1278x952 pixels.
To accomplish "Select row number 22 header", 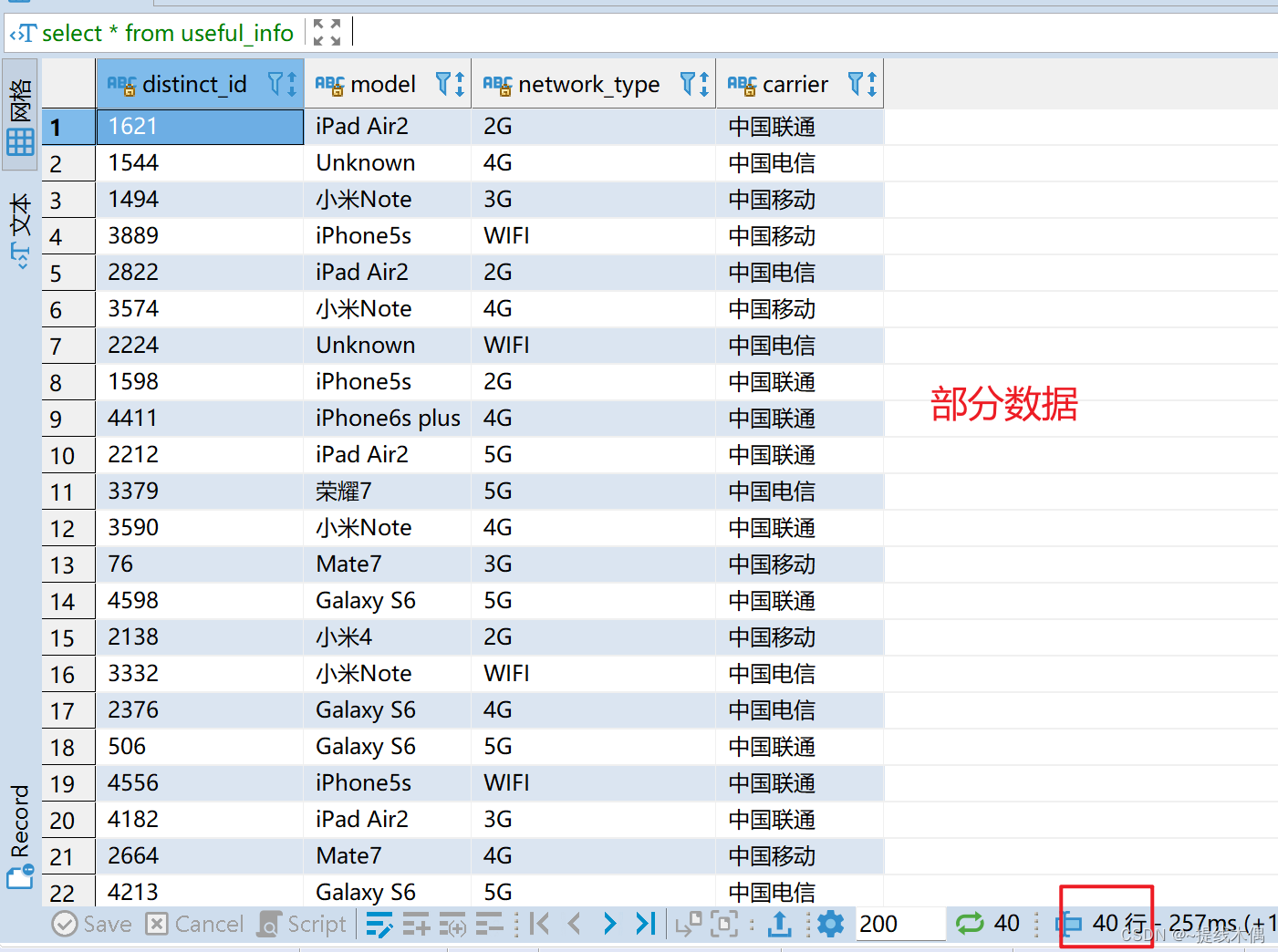I will (x=68, y=891).
